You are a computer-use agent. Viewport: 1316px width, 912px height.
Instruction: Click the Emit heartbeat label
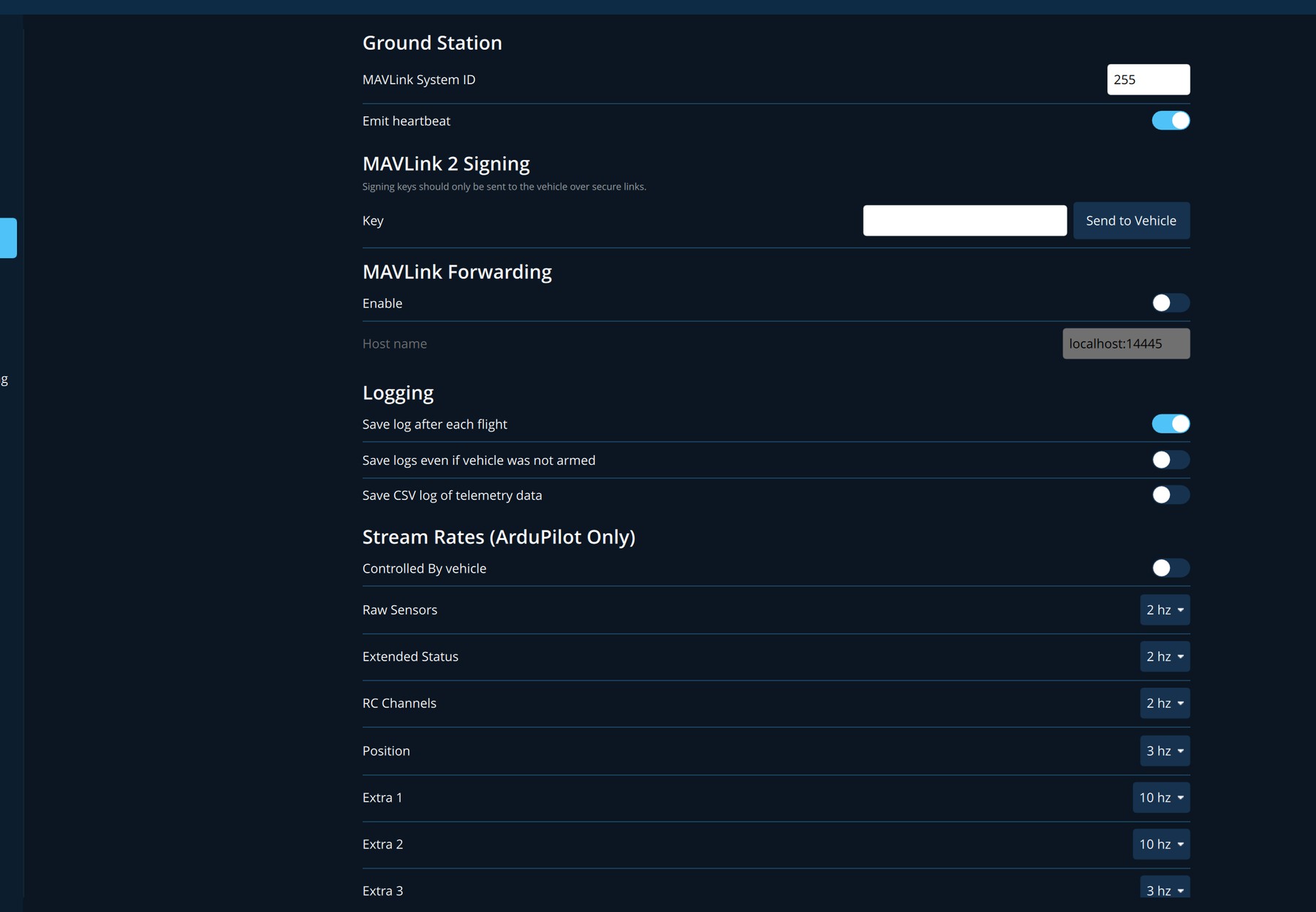(406, 121)
